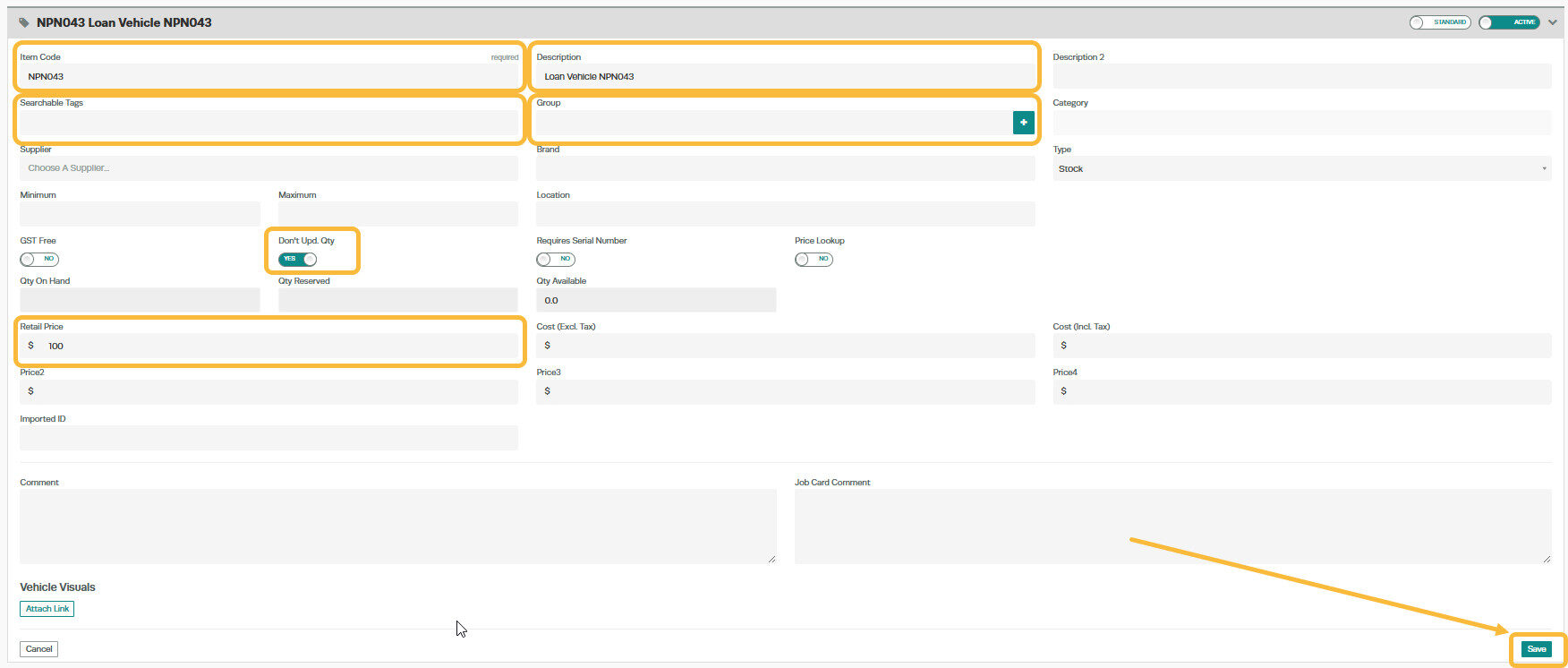This screenshot has width=1568, height=668.
Task: Click the Save button
Action: point(1536,649)
